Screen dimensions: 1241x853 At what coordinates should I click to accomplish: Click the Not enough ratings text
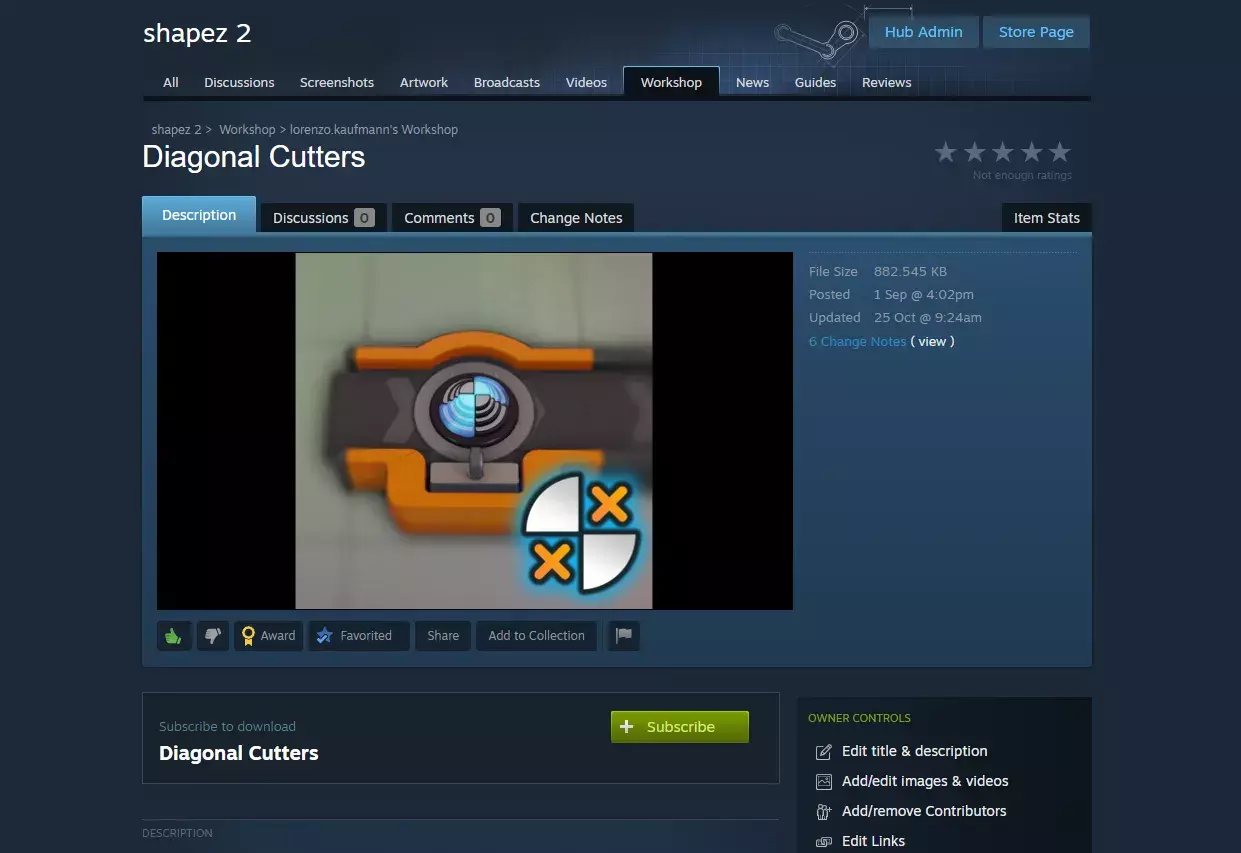(1022, 175)
